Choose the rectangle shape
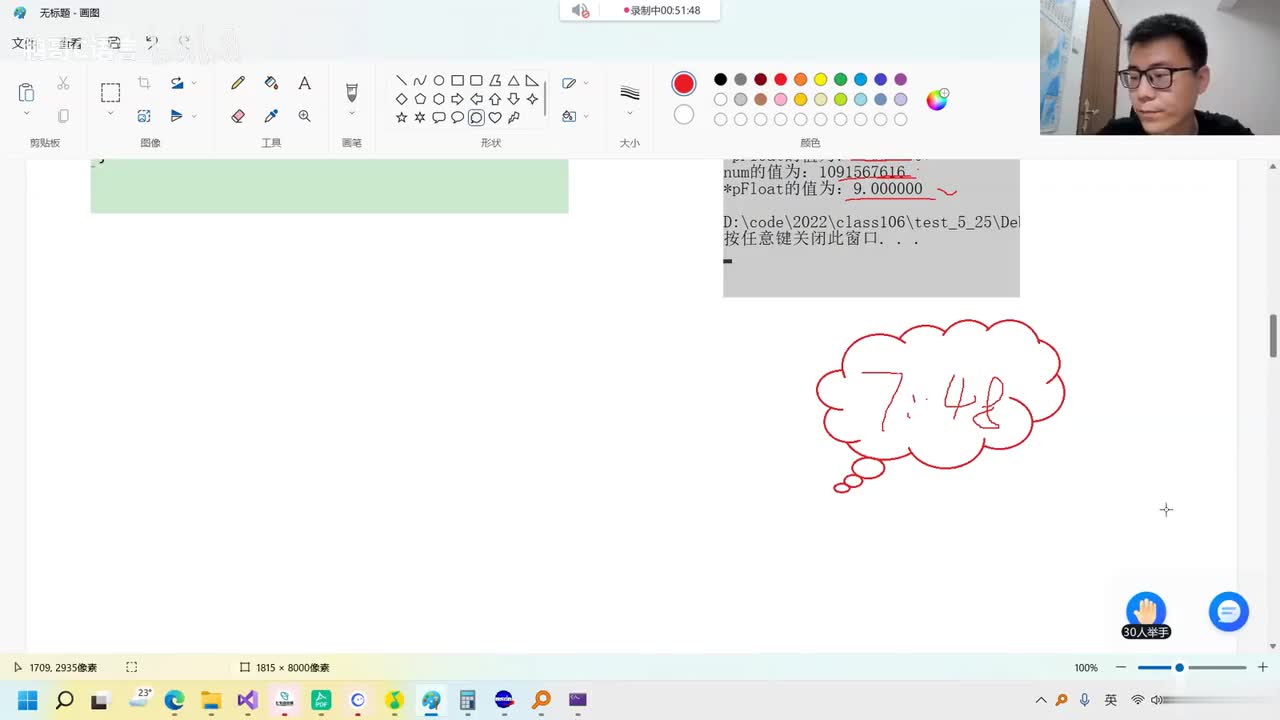Screen dimensions: 1280x720 457,80
